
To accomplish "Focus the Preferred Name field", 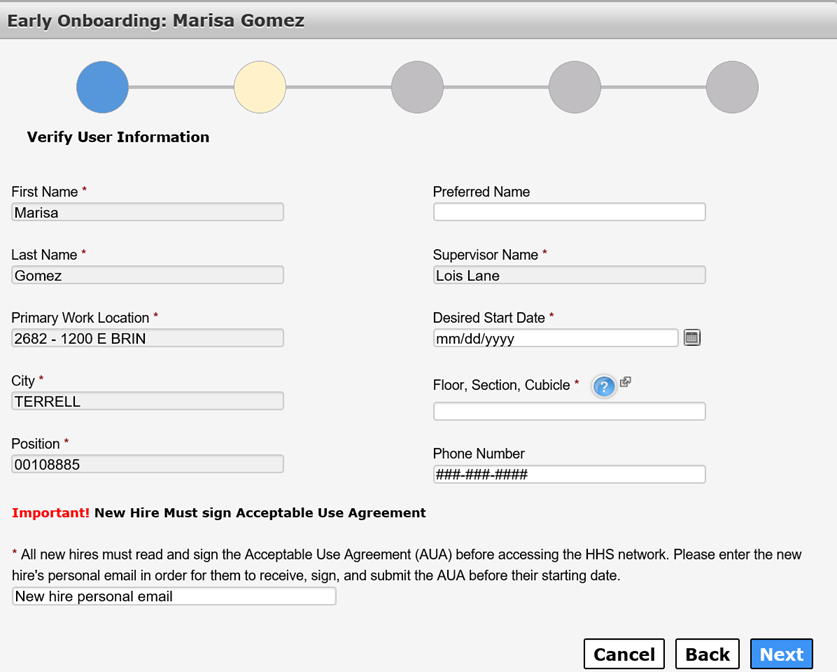I will pyautogui.click(x=570, y=212).
